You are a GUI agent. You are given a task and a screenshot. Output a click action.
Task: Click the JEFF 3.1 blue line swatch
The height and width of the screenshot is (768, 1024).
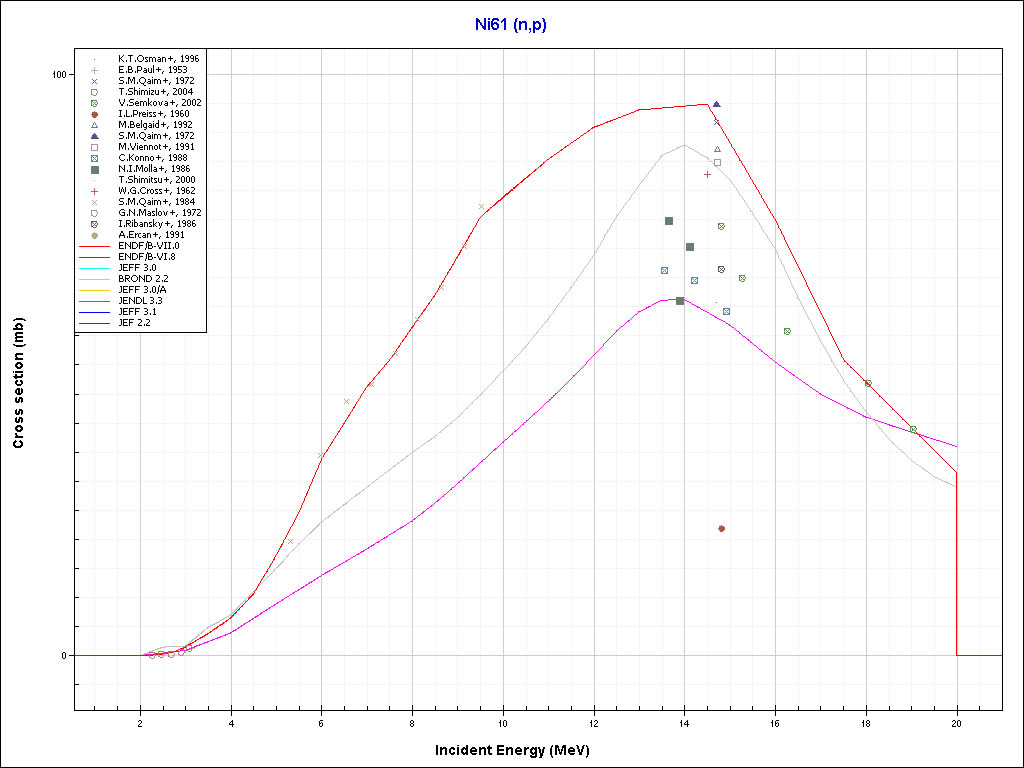click(96, 312)
